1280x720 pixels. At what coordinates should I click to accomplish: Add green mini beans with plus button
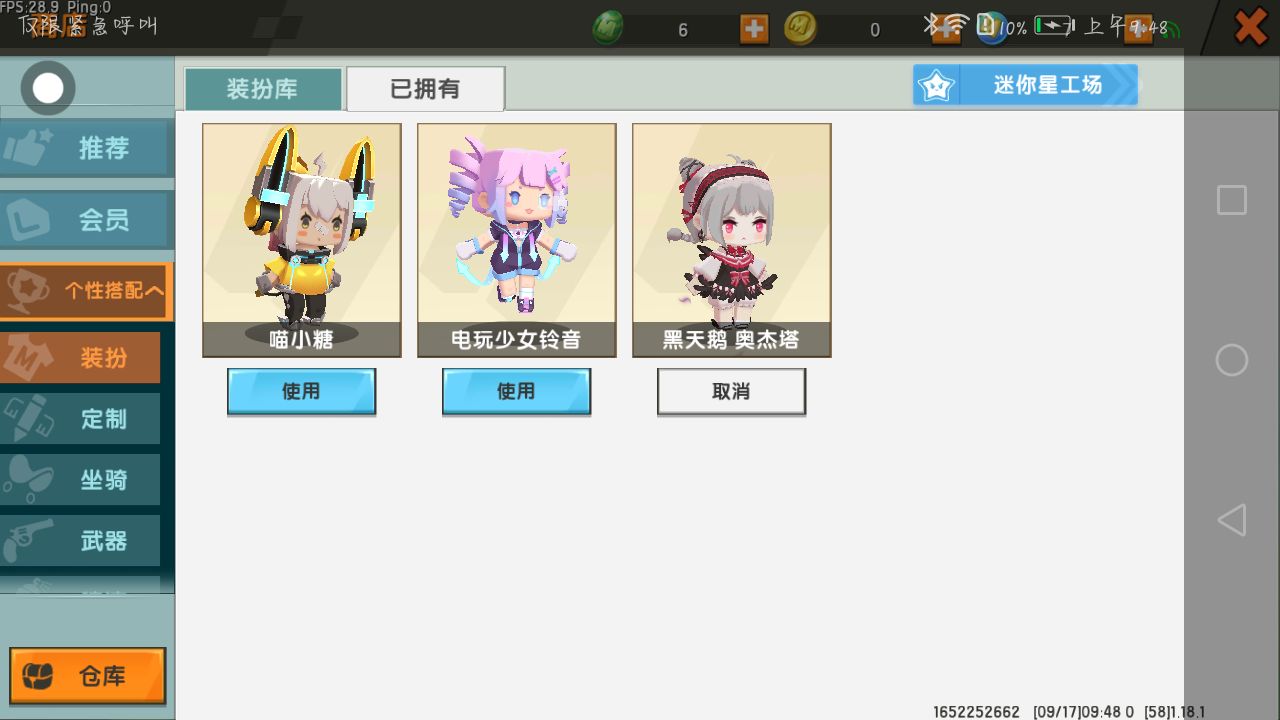pyautogui.click(x=754, y=29)
